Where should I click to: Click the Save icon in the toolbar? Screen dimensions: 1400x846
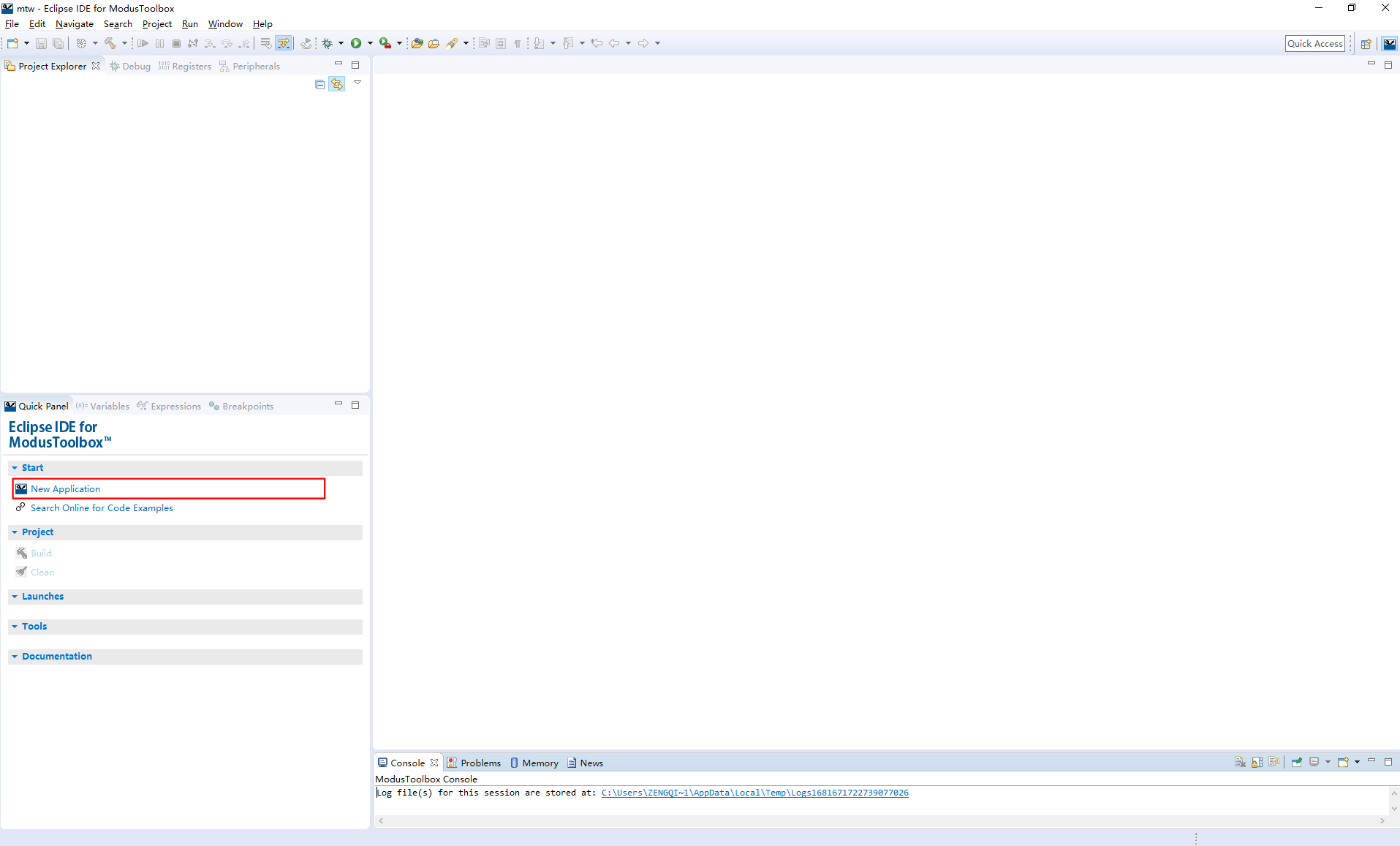point(41,42)
